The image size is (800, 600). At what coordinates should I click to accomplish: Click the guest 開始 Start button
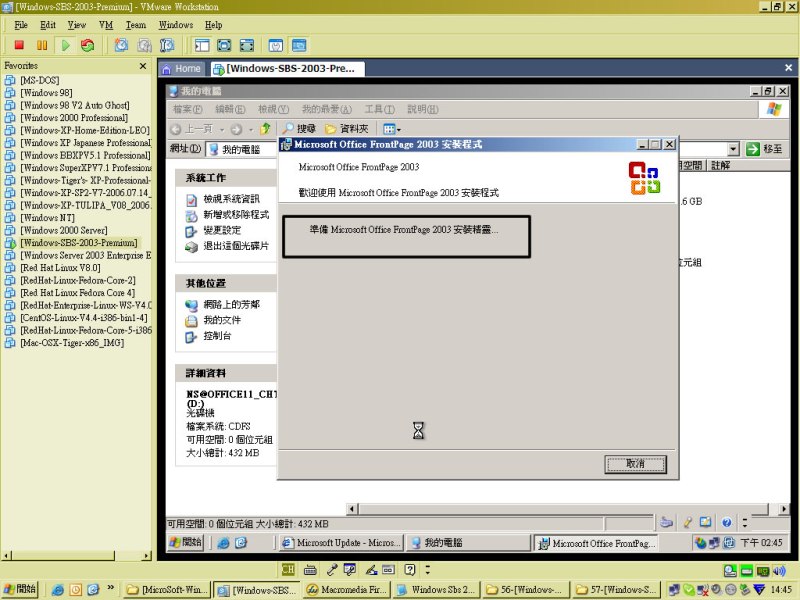(x=185, y=542)
